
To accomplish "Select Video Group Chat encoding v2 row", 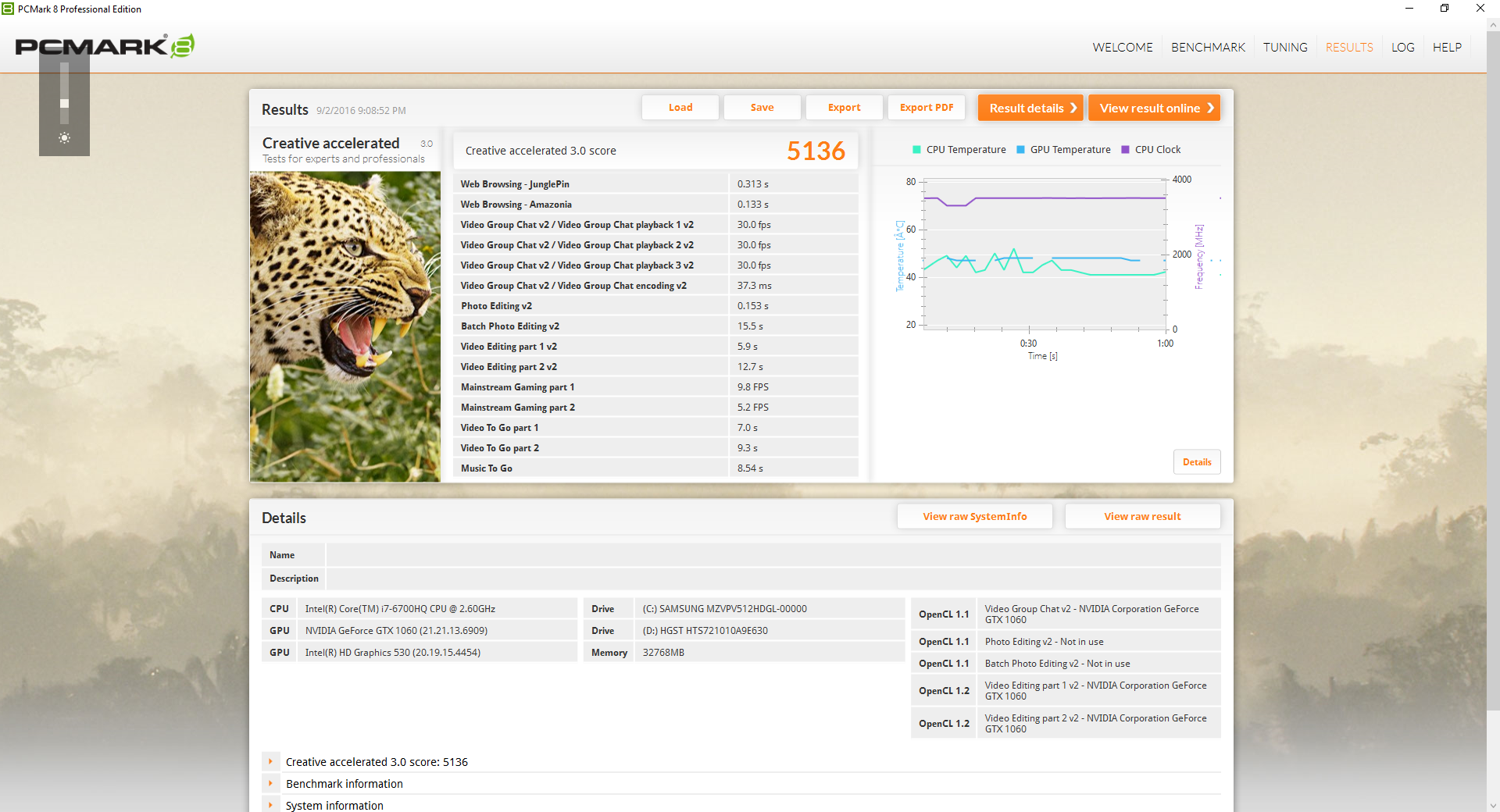I will (655, 286).
